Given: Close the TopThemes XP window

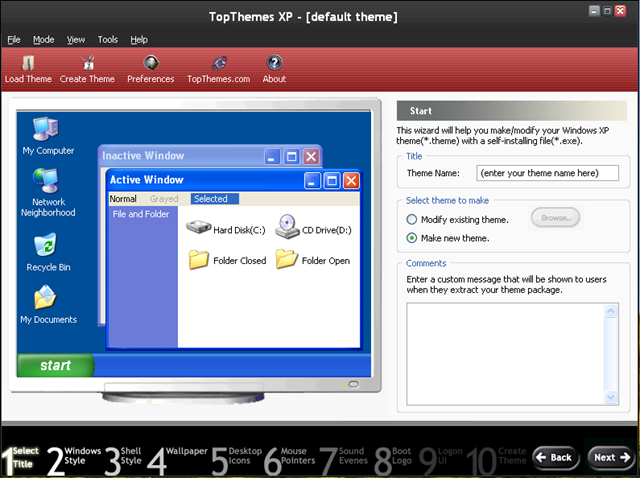Looking at the screenshot, I should click(x=620, y=11).
